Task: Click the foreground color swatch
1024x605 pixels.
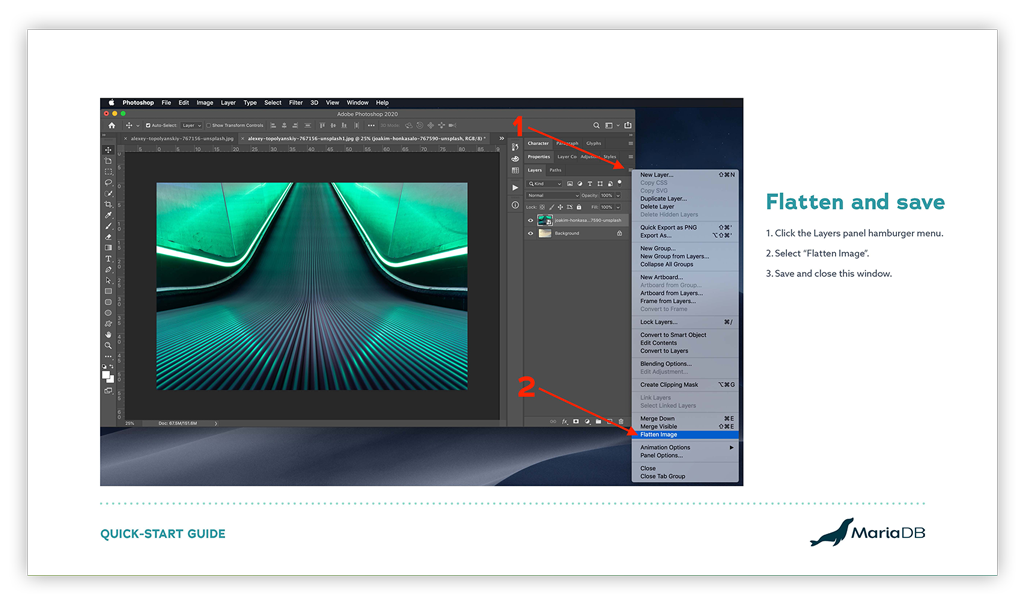Action: click(x=107, y=374)
